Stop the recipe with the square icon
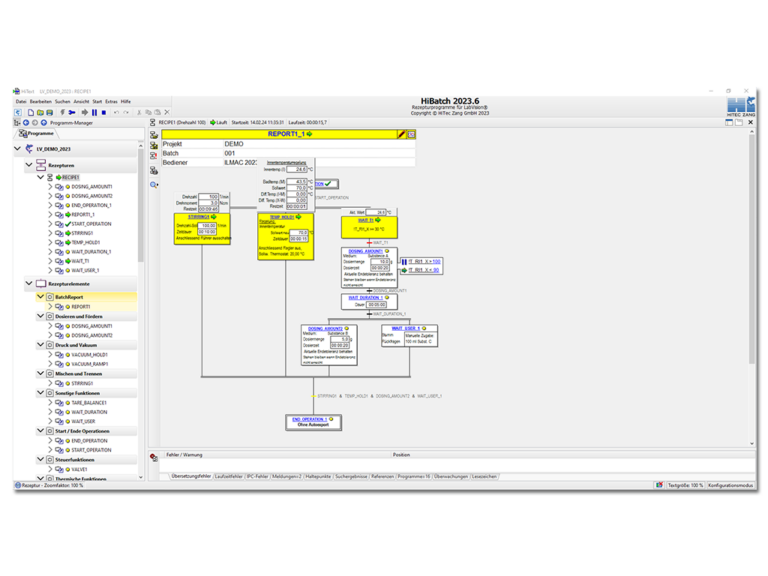 coord(103,112)
